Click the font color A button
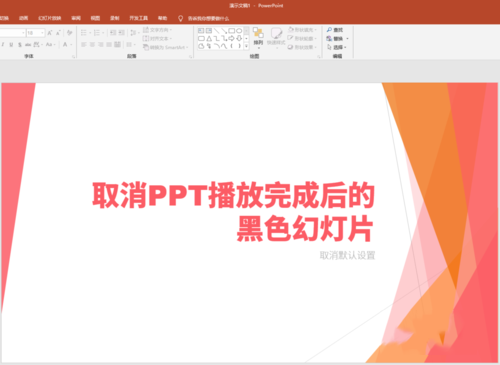The width and height of the screenshot is (500, 365). click(x=65, y=44)
